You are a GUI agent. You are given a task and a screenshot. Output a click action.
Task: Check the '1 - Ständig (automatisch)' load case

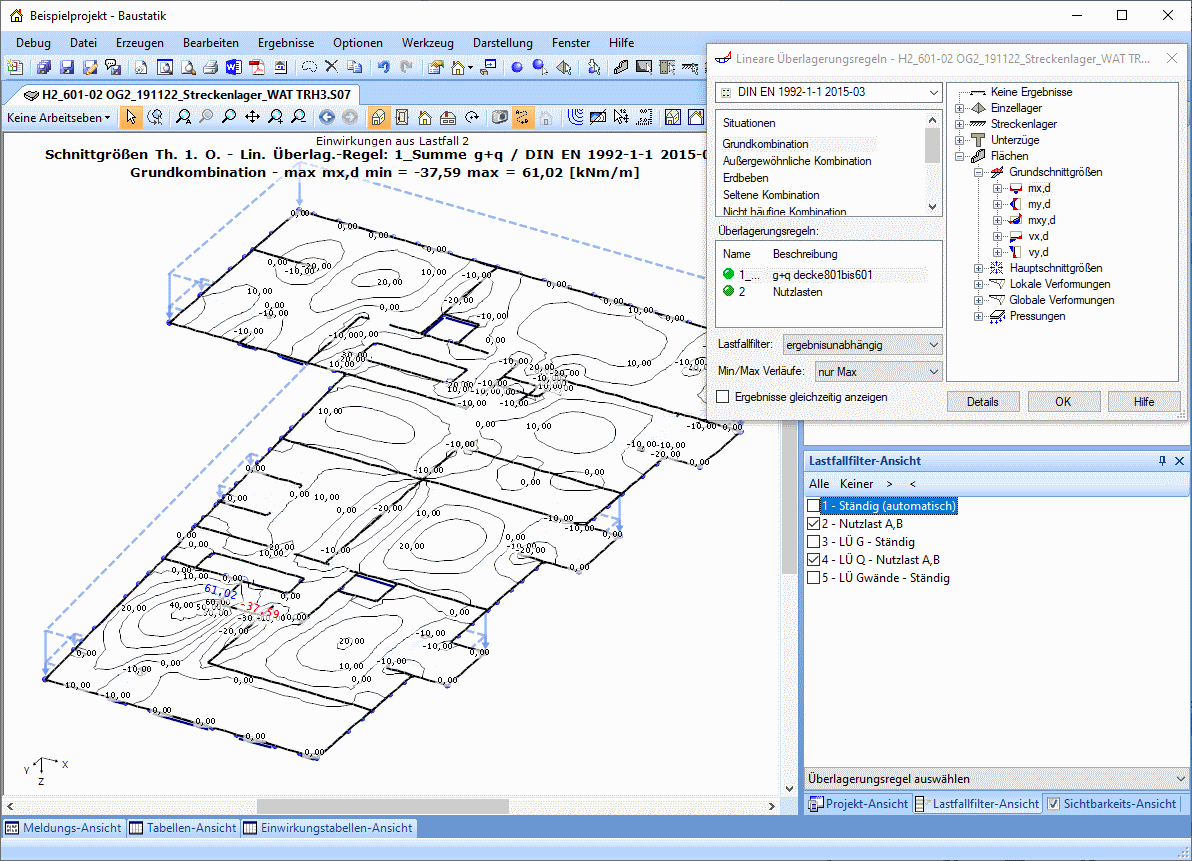coord(813,505)
